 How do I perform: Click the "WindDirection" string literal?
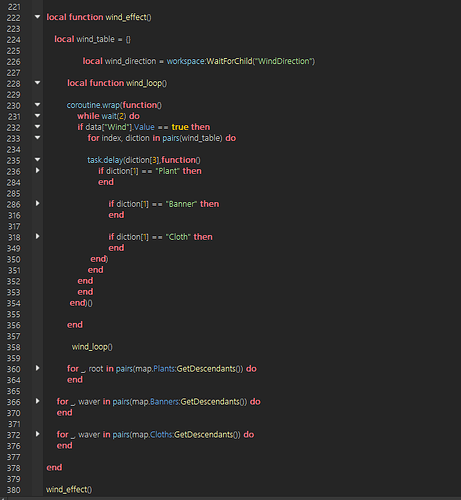coord(284,61)
